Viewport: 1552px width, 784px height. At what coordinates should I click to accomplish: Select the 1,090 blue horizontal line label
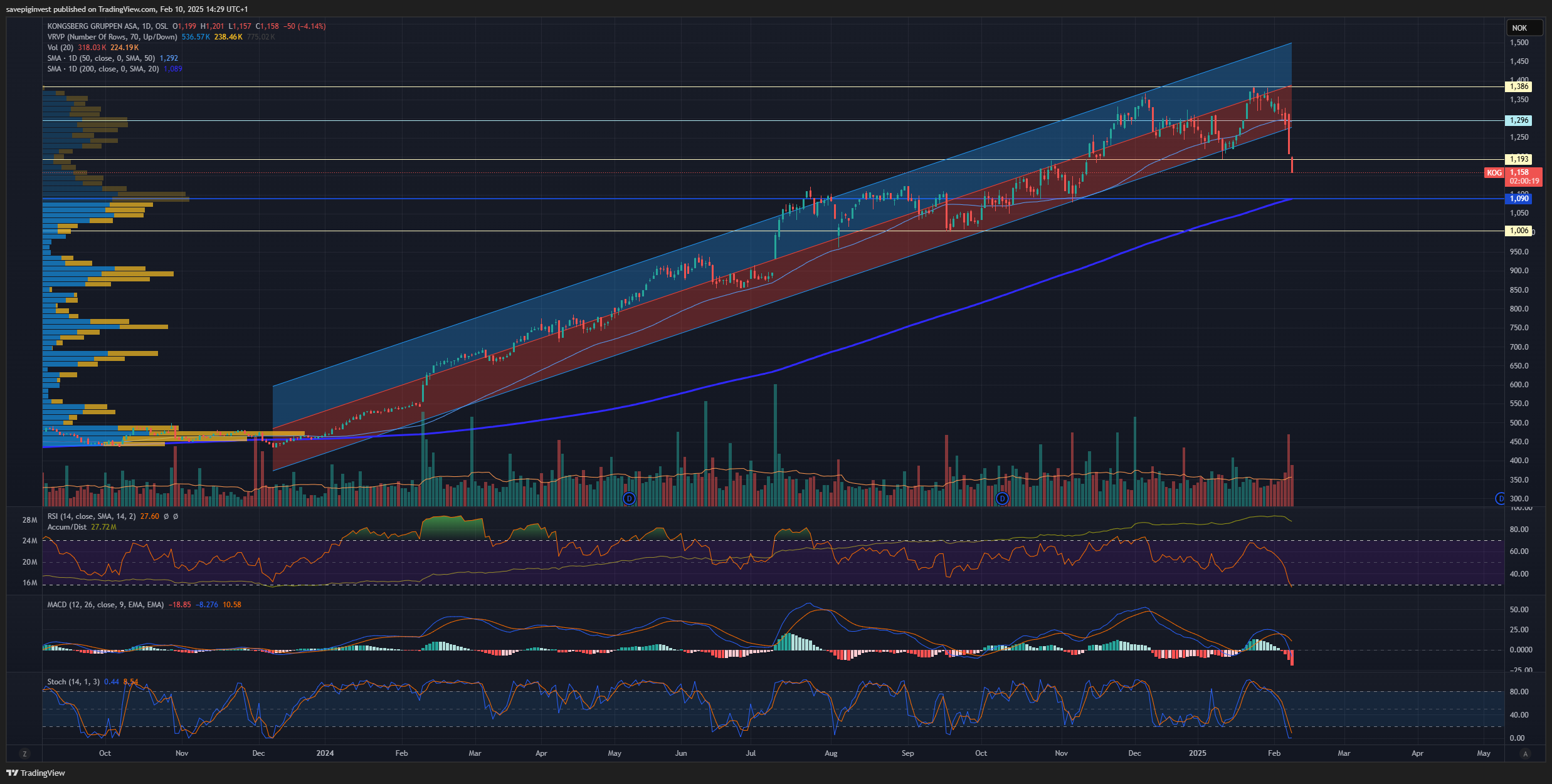(x=1518, y=199)
